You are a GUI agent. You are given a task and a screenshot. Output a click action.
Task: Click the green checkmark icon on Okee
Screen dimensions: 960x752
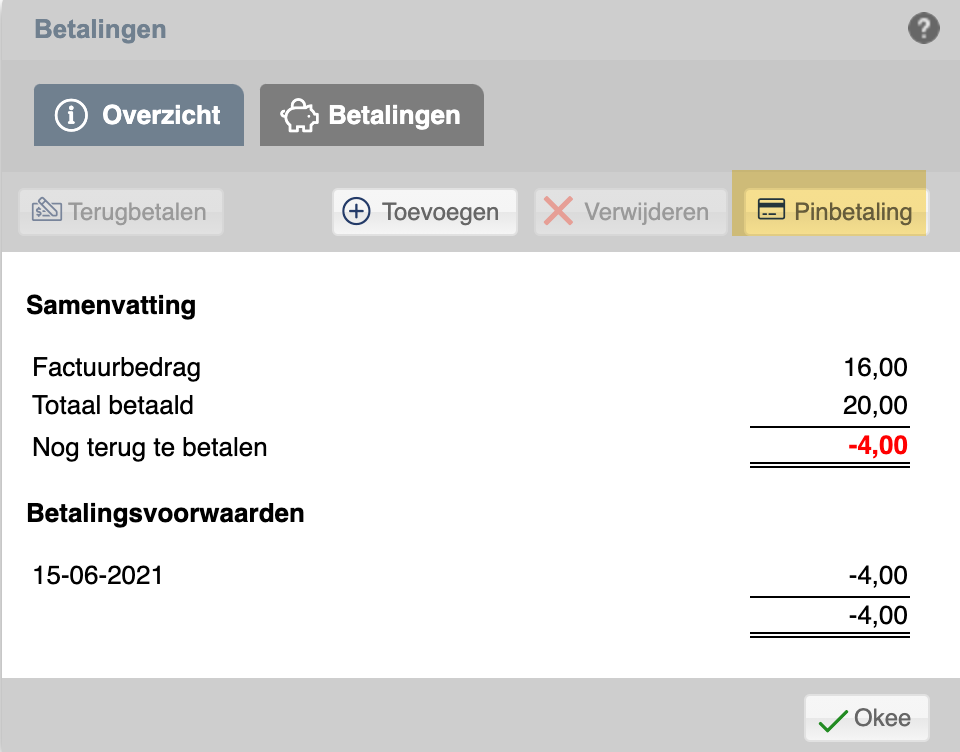point(833,721)
